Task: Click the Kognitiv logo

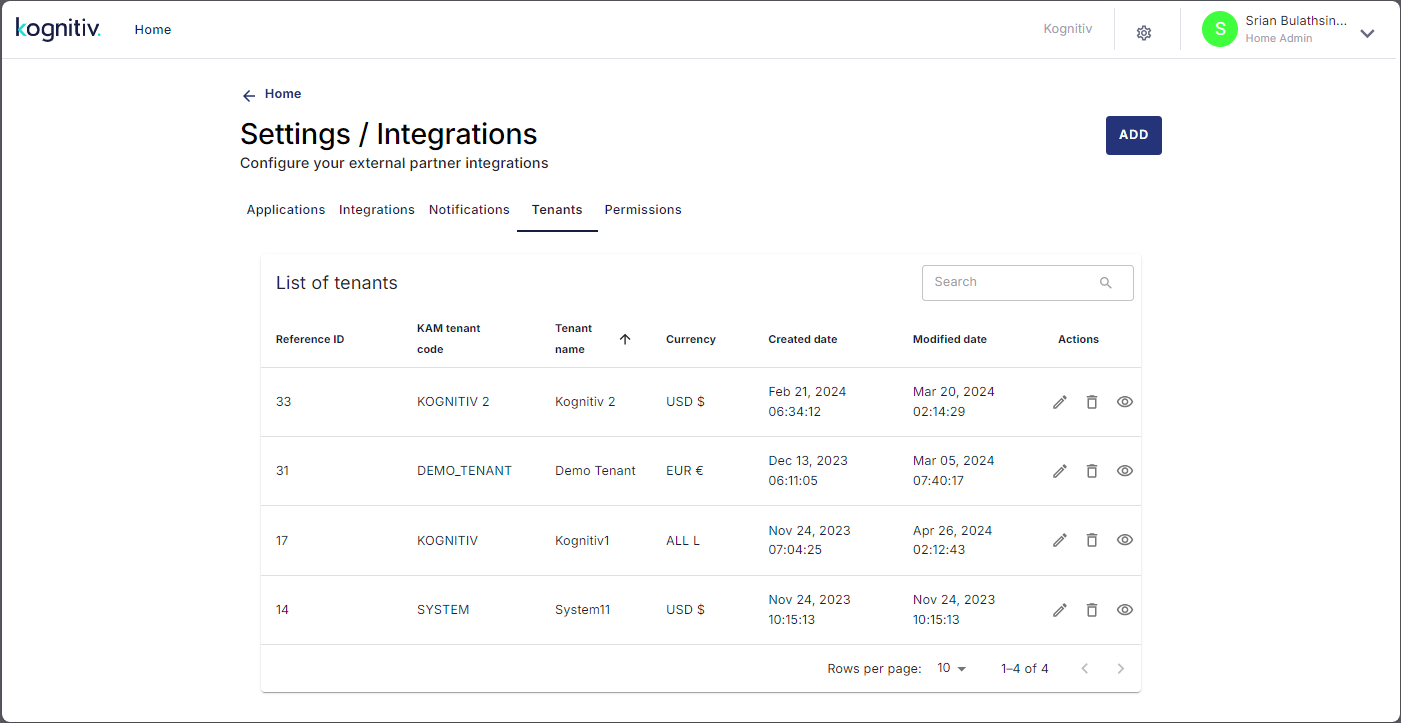Action: (x=58, y=29)
